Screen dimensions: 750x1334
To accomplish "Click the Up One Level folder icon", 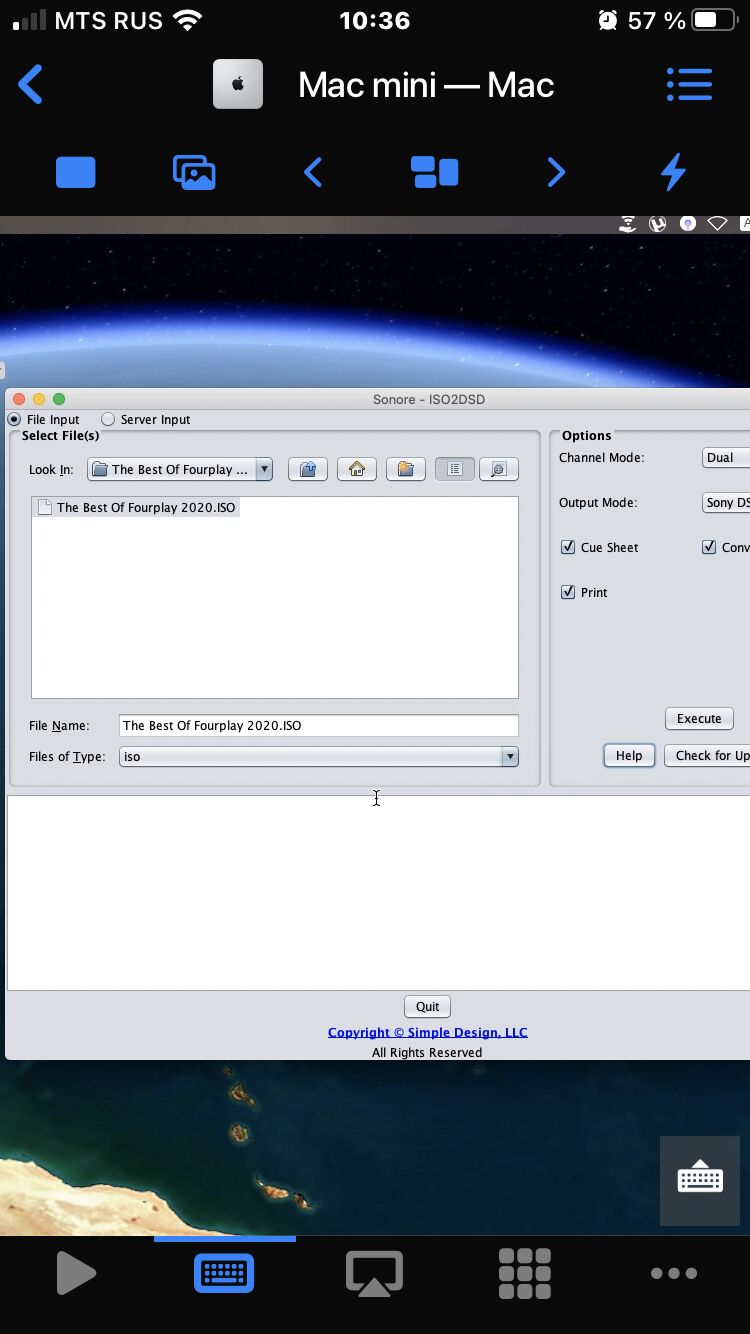I will [x=308, y=469].
